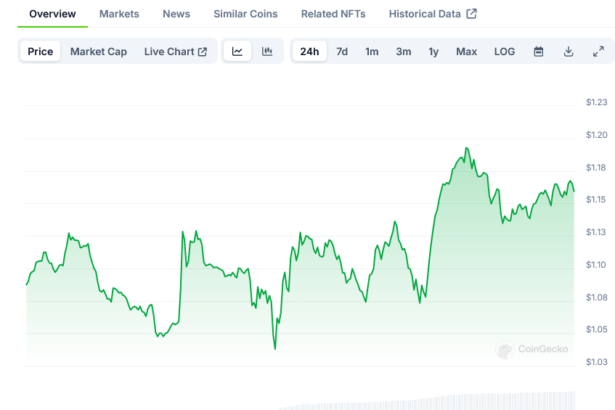Choose the 3m time range
Screen dimensions: 615x410
(x=403, y=52)
